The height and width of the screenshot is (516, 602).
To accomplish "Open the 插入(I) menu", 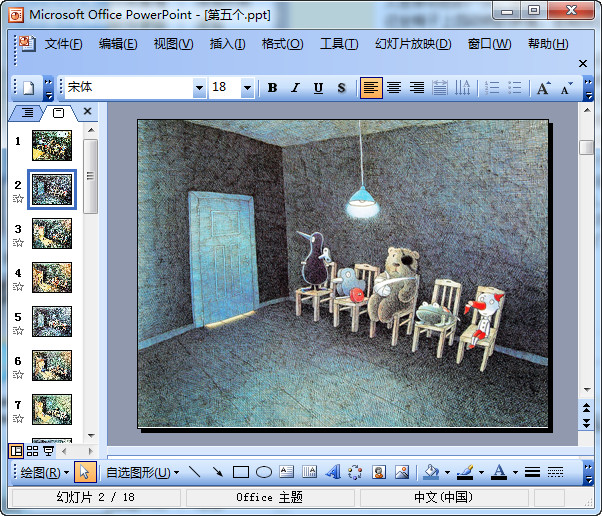I will point(227,44).
